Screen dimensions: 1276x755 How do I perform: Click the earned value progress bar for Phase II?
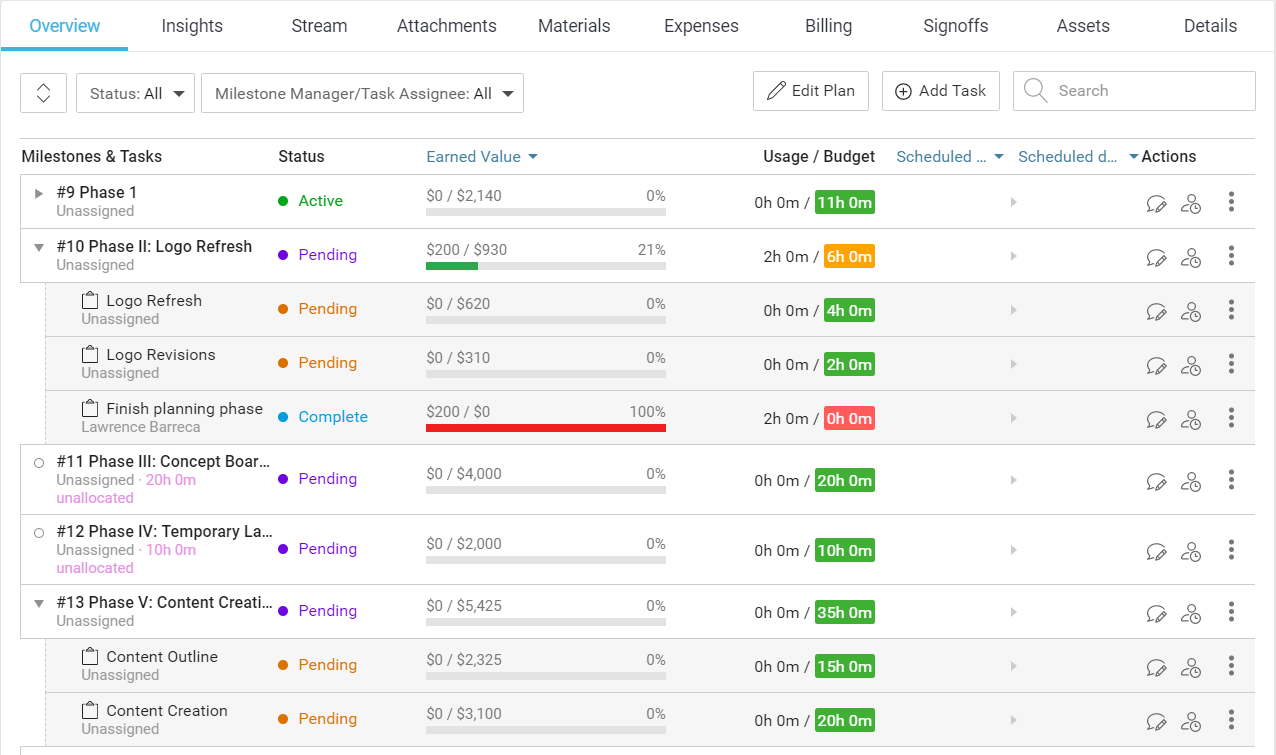[x=545, y=266]
